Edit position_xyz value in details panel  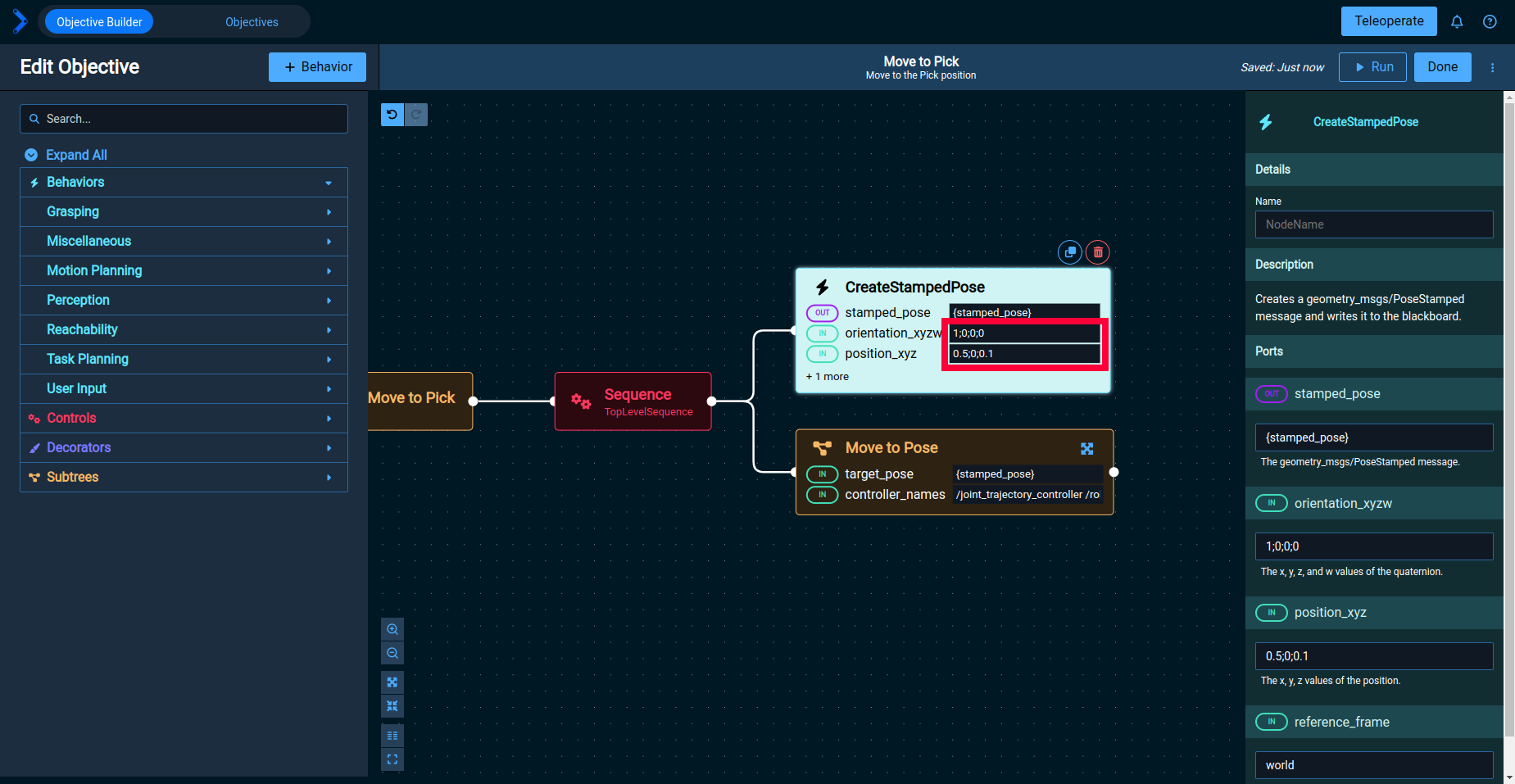(x=1374, y=656)
